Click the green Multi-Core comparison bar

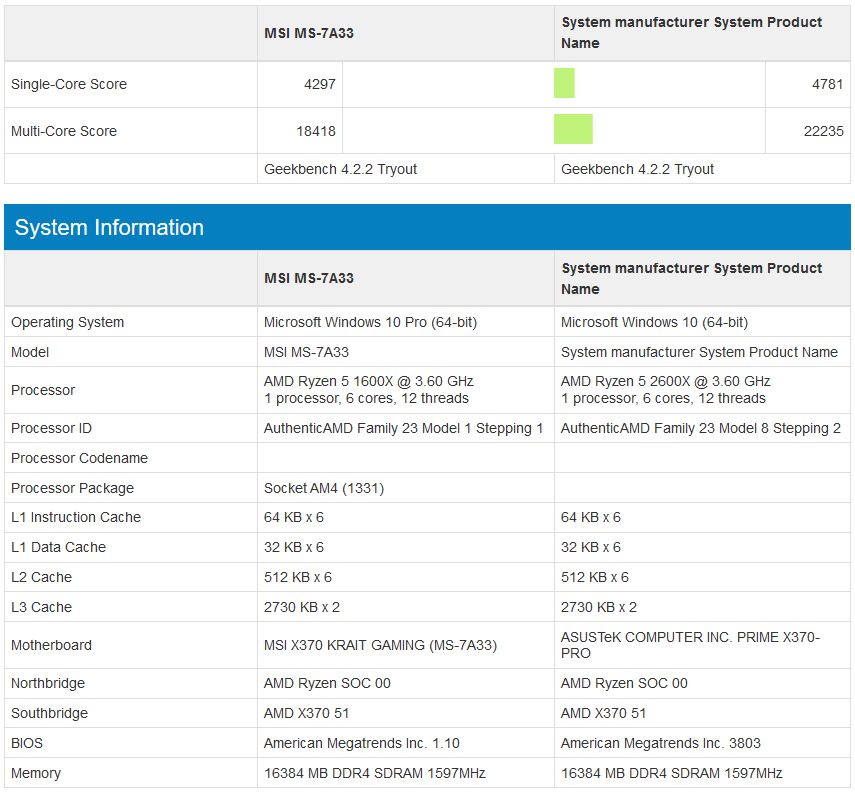tap(573, 129)
